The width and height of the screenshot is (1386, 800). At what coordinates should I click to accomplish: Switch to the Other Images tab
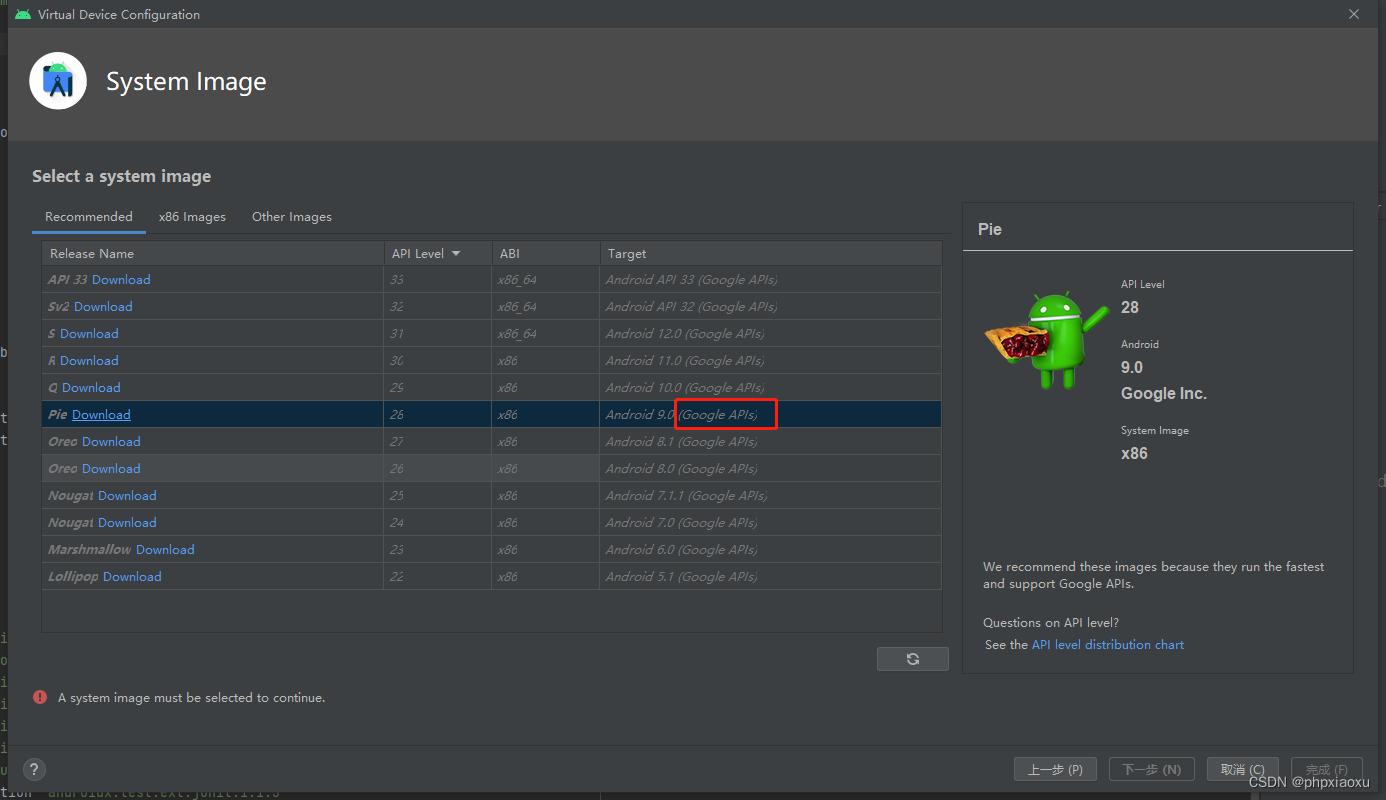coord(292,217)
